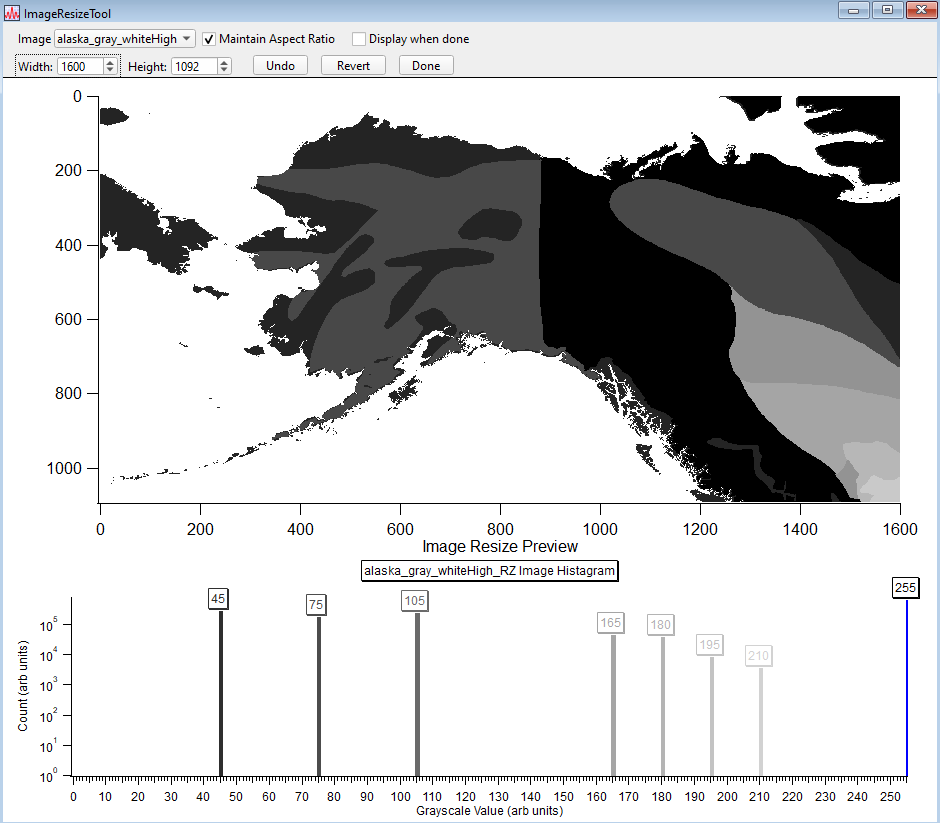
Task: Increase Width using the up arrow
Action: tap(110, 62)
